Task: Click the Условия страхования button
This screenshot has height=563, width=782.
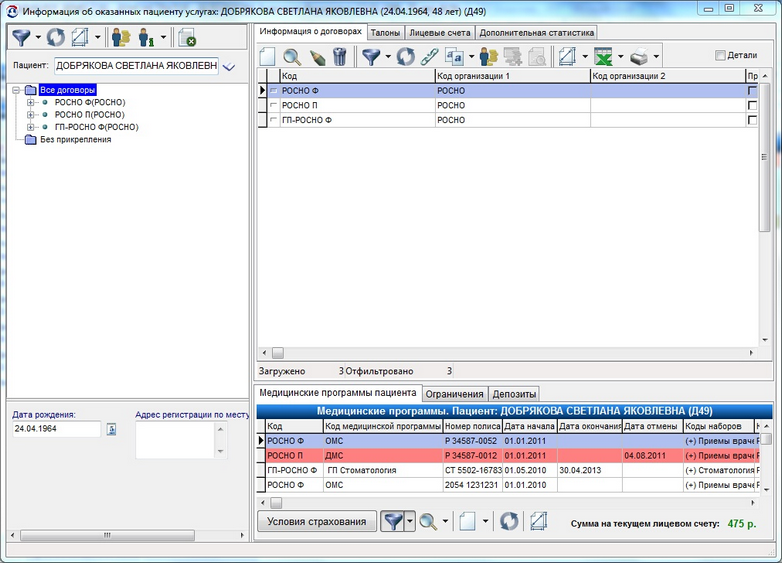Action: click(317, 522)
